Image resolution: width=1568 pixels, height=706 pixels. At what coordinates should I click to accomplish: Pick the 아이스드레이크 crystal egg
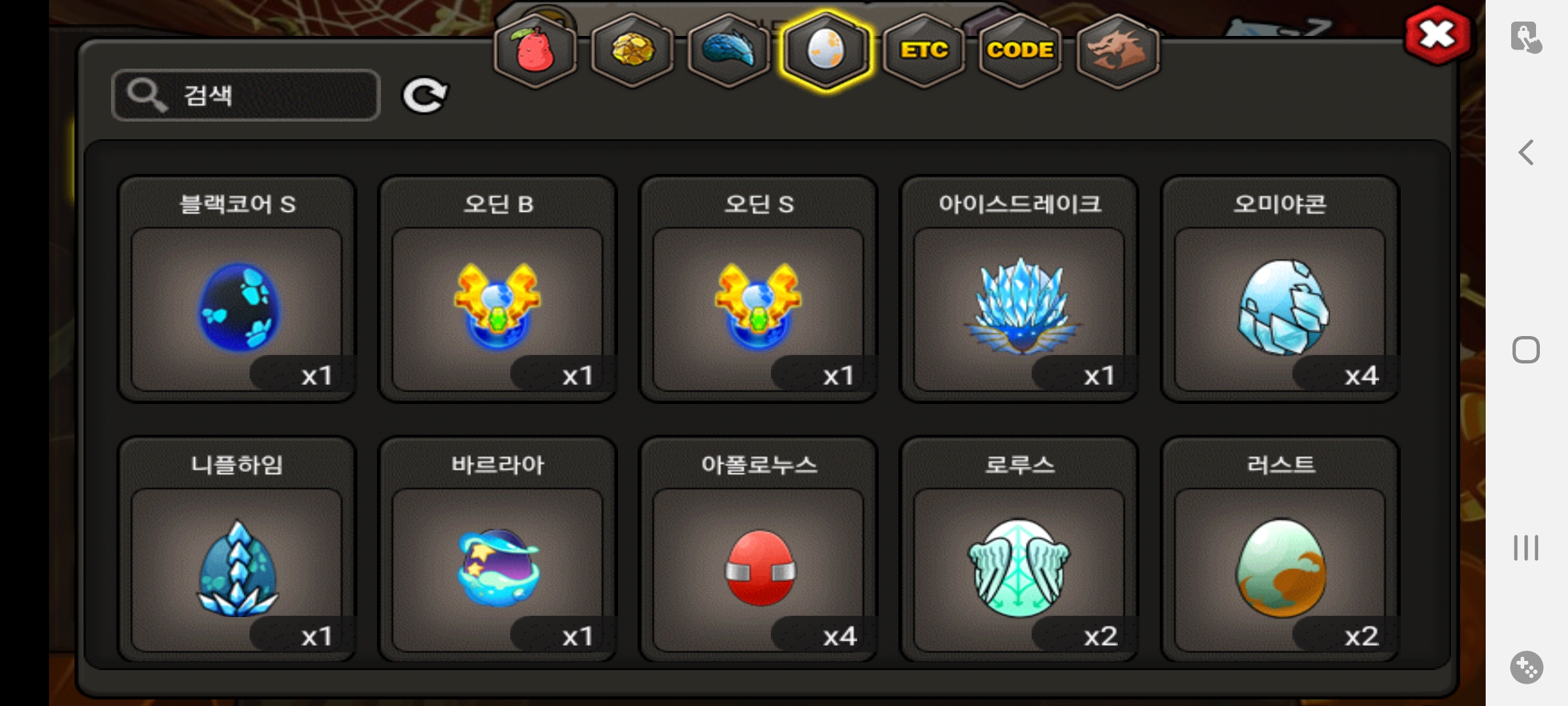coord(1019,288)
